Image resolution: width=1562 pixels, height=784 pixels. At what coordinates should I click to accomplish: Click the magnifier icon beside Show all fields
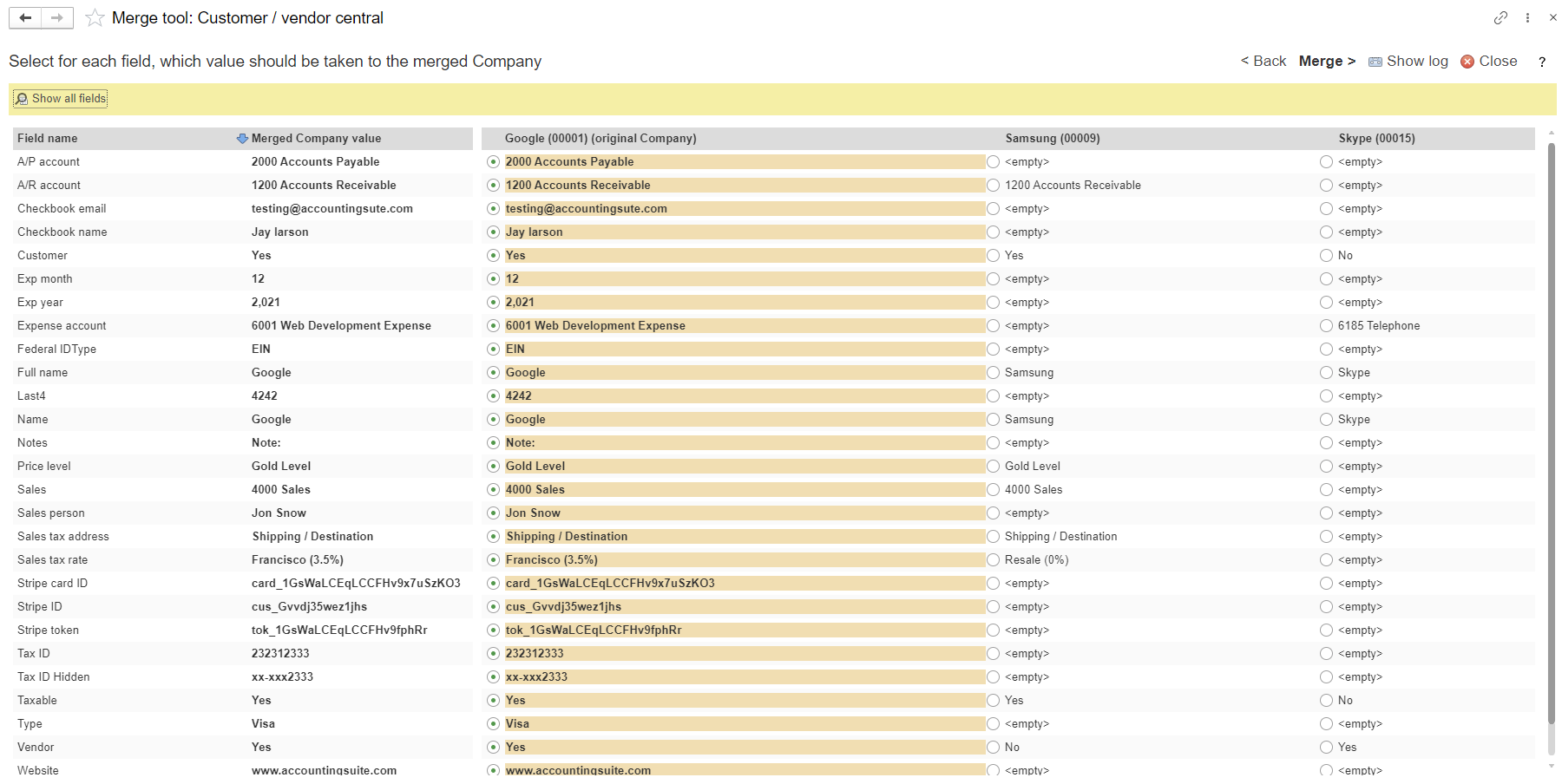point(22,99)
